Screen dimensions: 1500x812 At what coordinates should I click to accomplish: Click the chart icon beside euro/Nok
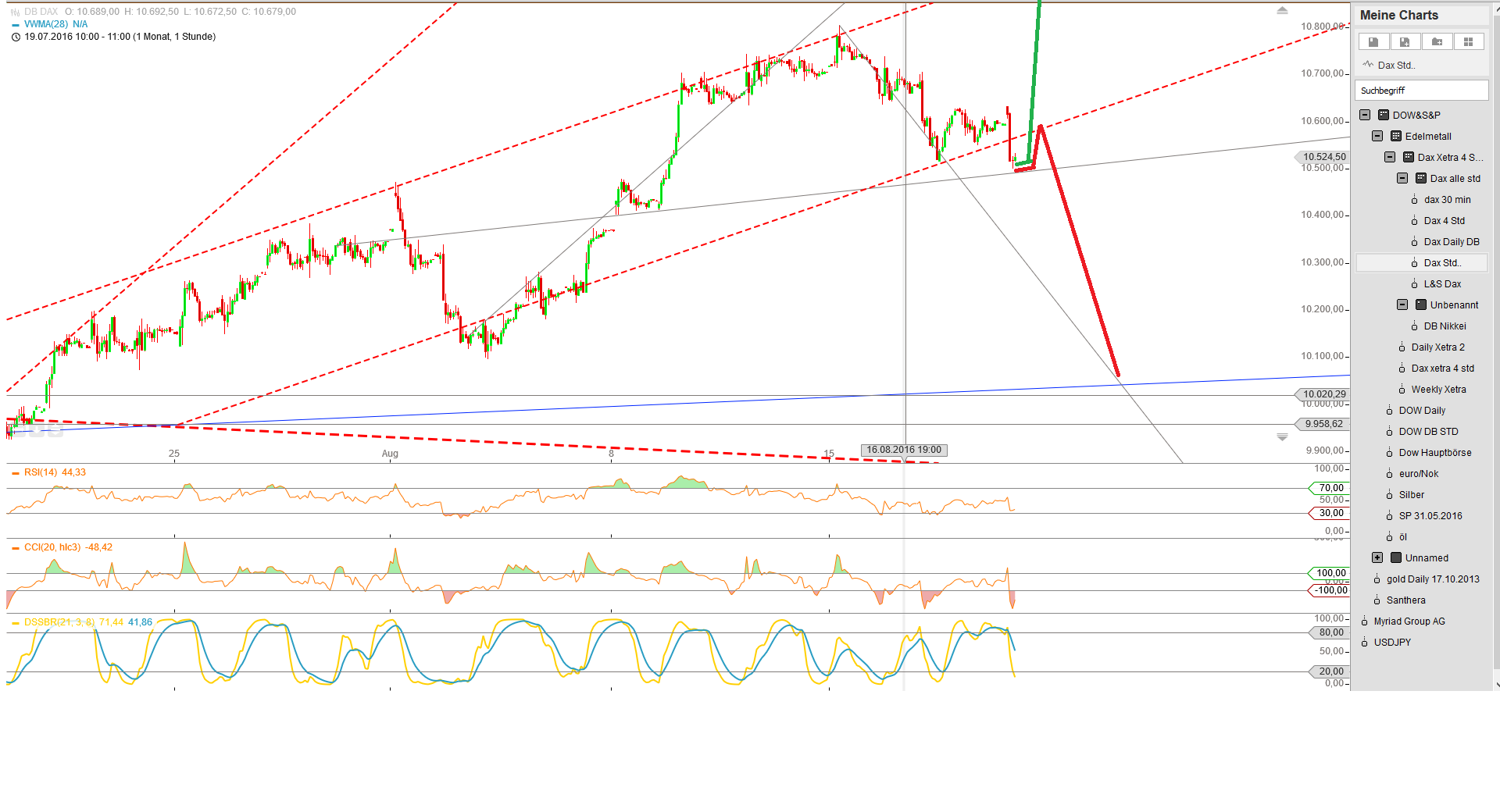(1389, 474)
